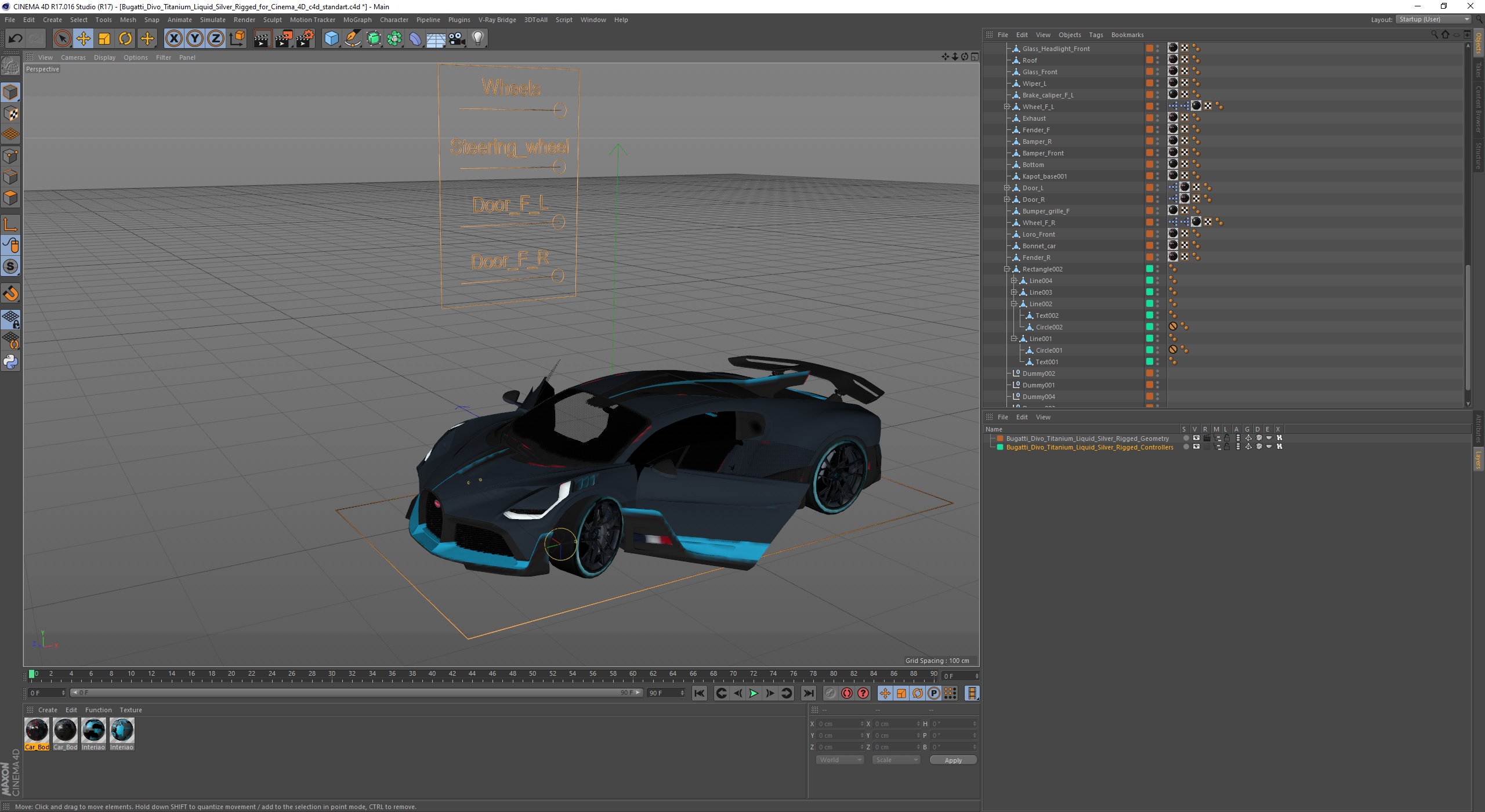The width and height of the screenshot is (1485, 812).
Task: Select the first Car_Bod material thumbnail
Action: coord(37,731)
